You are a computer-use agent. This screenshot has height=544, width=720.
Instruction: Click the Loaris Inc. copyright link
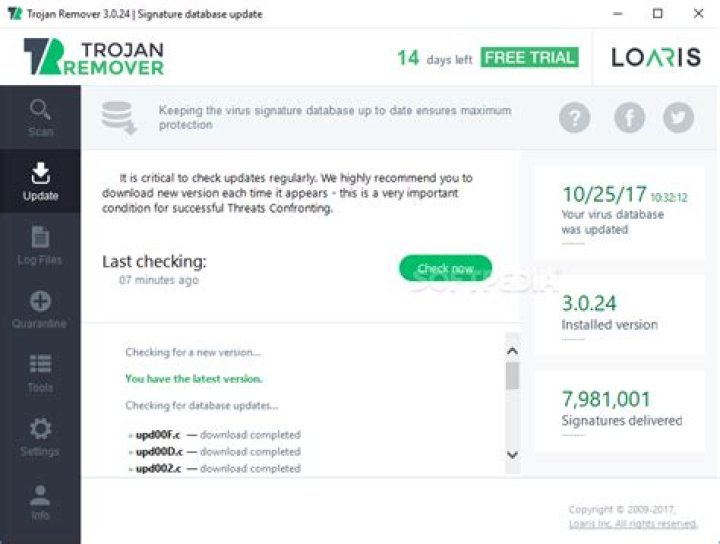[x=633, y=523]
